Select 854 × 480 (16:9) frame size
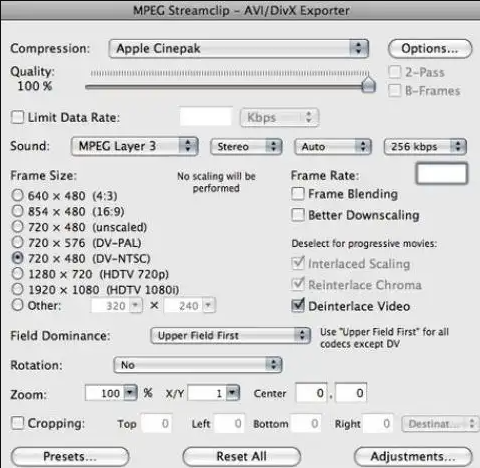 click(17, 211)
